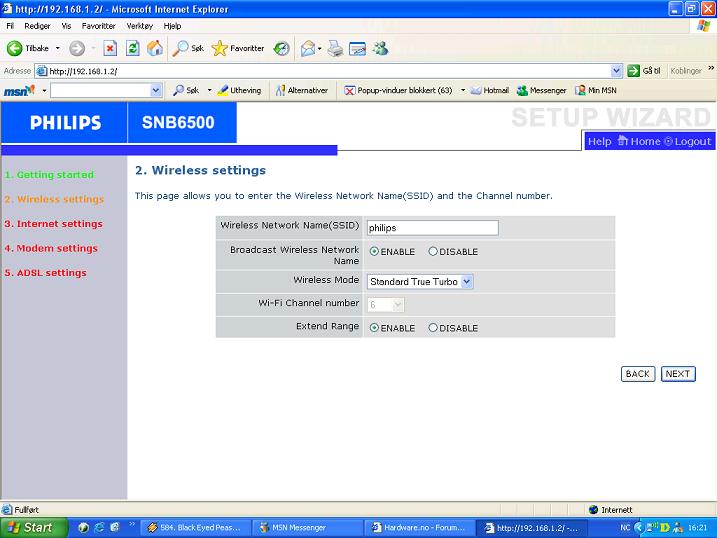Screen dimensions: 717x538
Task: Disable Broadcast Wireless Network Name
Action: [x=433, y=251]
